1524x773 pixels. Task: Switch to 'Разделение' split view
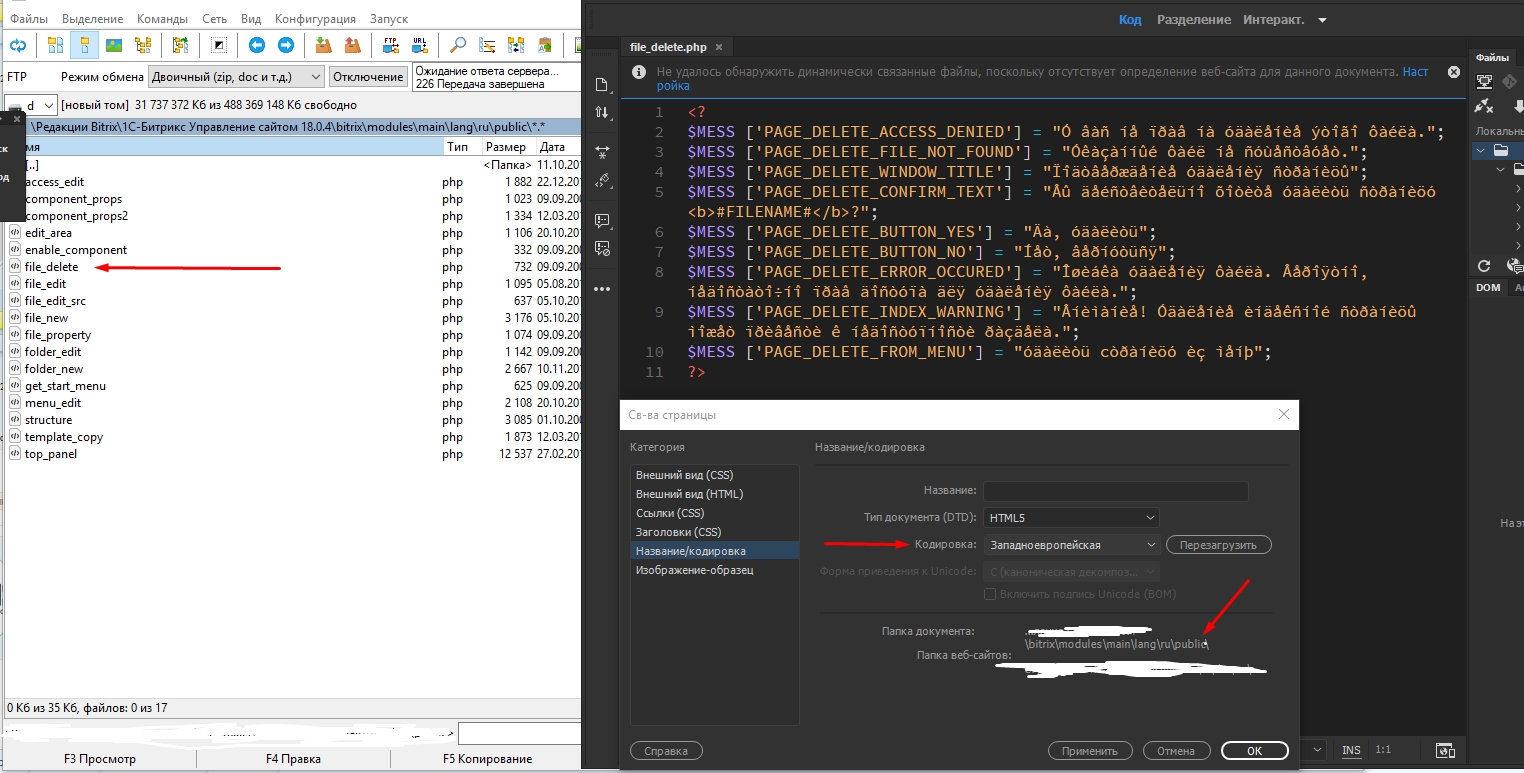point(1194,20)
